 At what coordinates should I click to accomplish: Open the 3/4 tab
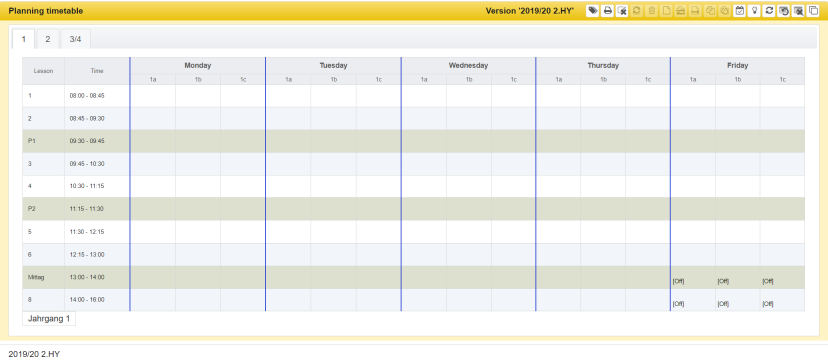point(76,39)
